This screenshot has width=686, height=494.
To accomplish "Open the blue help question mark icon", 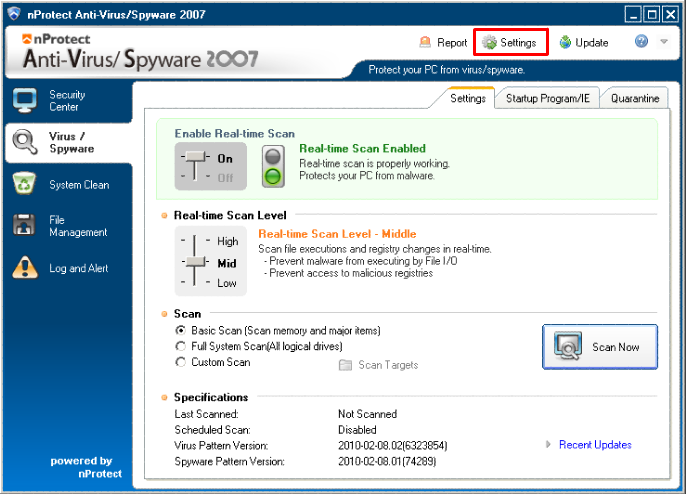I will click(641, 42).
